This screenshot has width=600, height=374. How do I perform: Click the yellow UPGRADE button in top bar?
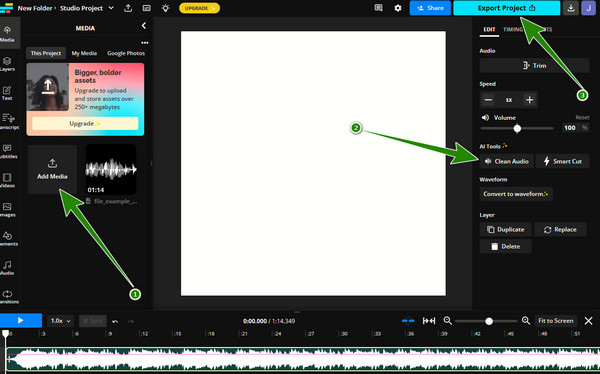click(199, 8)
